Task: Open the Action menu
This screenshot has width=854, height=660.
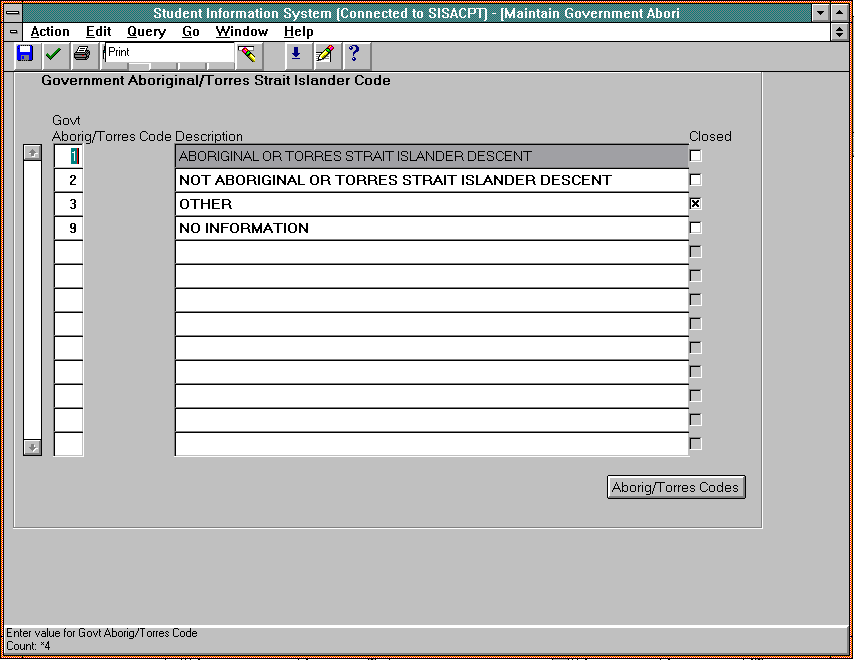Action: pyautogui.click(x=50, y=32)
